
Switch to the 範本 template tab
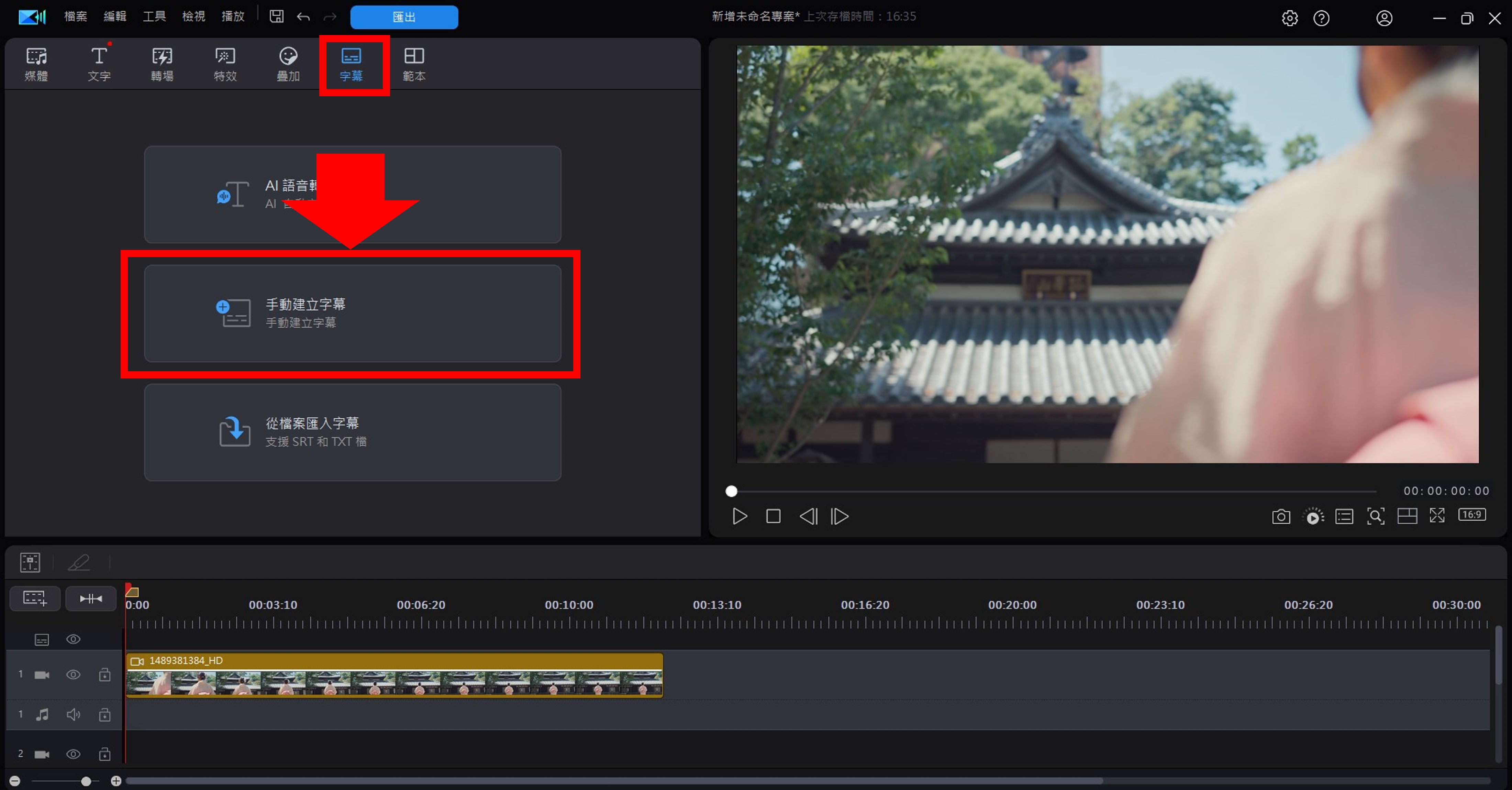pyautogui.click(x=414, y=64)
